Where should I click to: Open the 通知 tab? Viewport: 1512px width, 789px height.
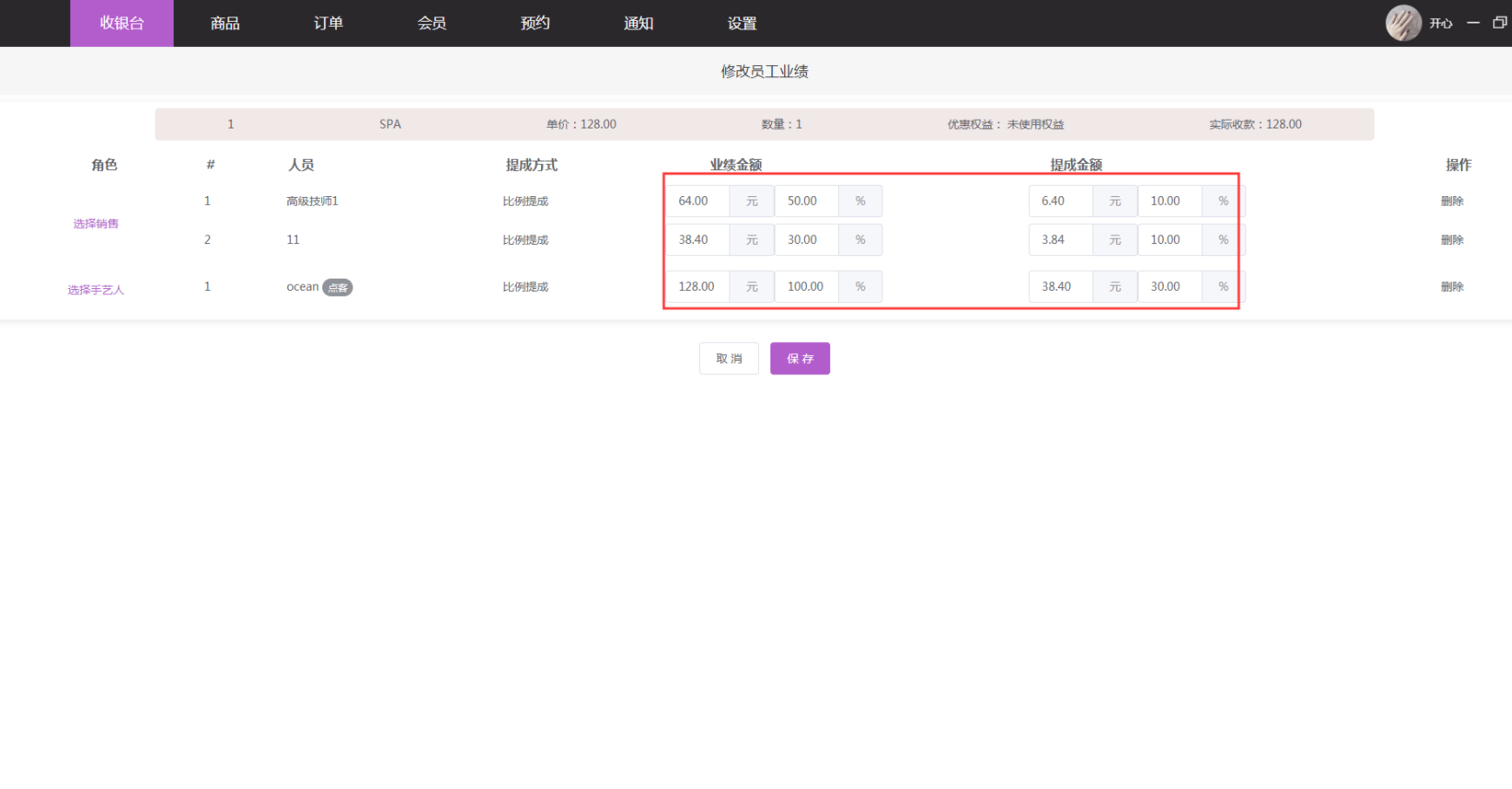tap(638, 23)
